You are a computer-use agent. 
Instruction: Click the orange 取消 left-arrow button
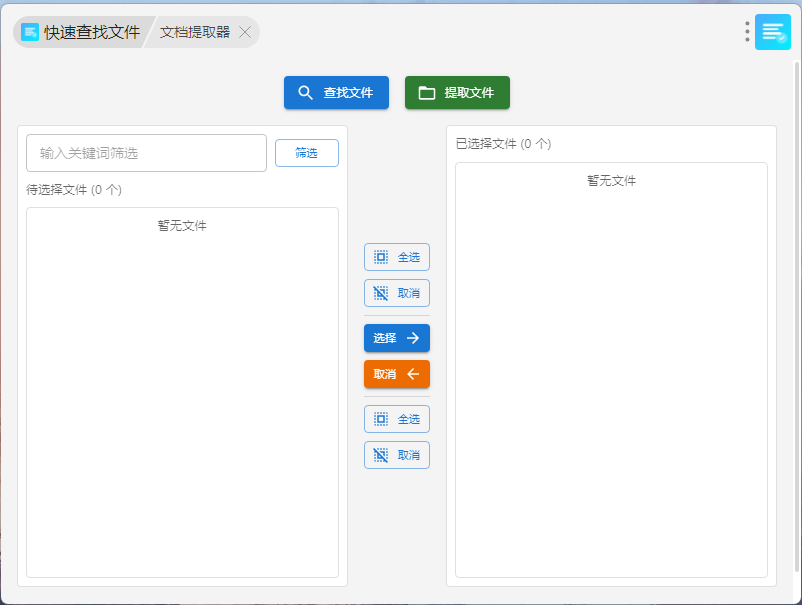point(396,374)
